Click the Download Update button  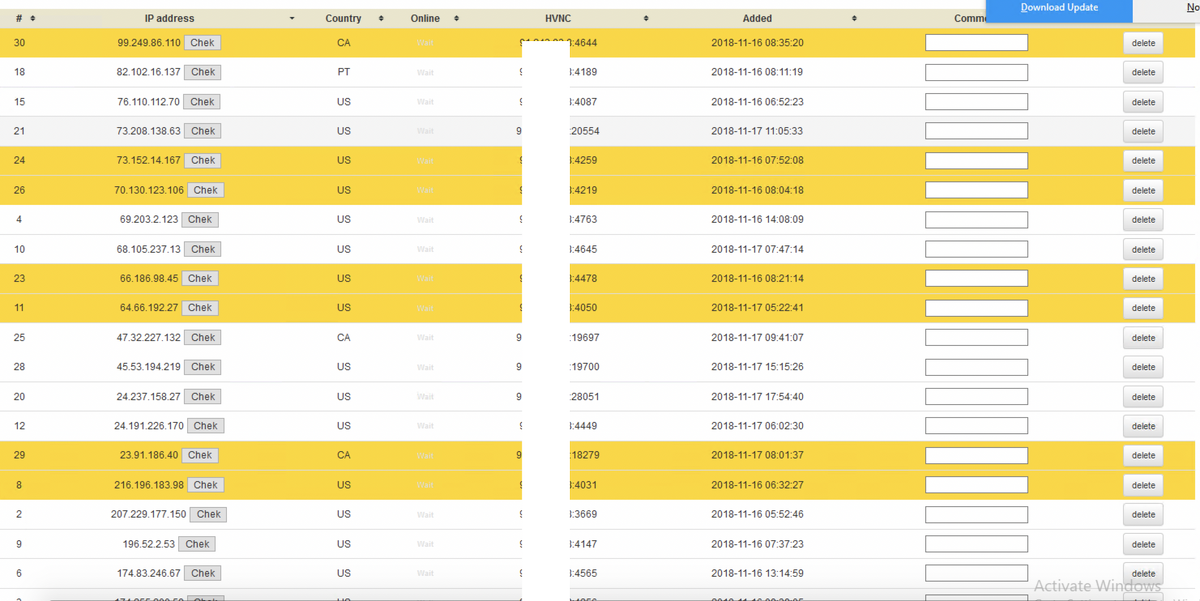[x=1059, y=8]
